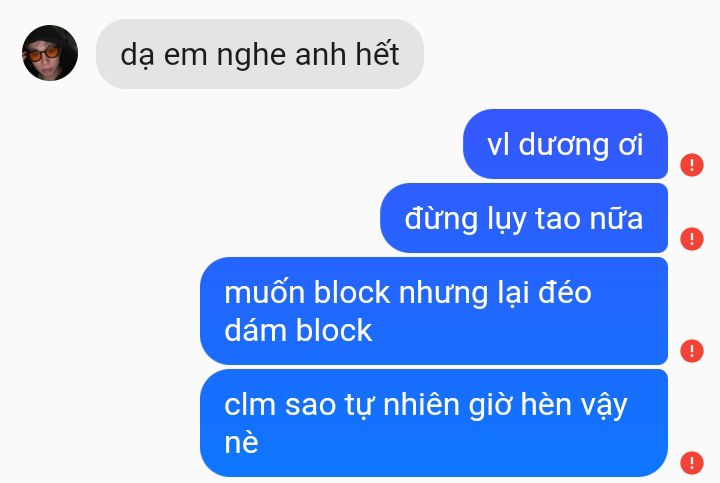Image resolution: width=720 pixels, height=483 pixels.
Task: Select the blue bubble "vl dương ơi"
Action: click(565, 144)
